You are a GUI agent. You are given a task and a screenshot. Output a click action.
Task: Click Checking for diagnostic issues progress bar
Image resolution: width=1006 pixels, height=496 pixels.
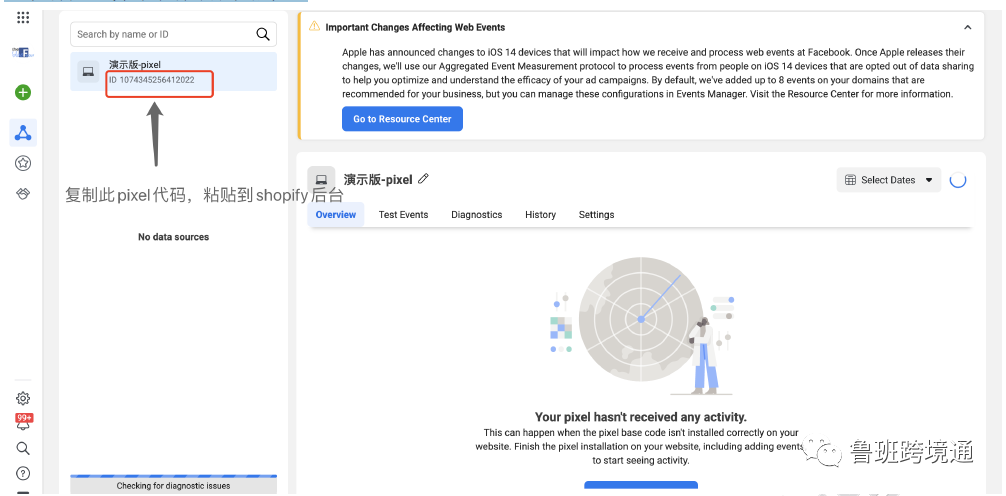tap(173, 484)
